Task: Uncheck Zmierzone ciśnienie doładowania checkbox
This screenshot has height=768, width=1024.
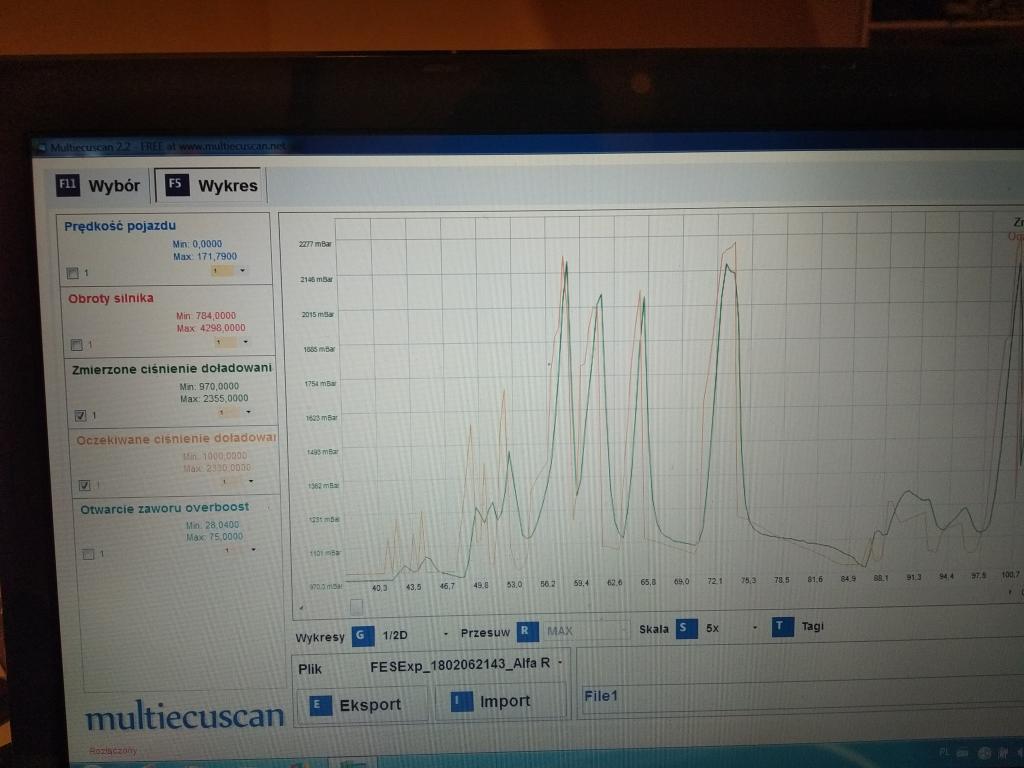Action: pyautogui.click(x=80, y=415)
